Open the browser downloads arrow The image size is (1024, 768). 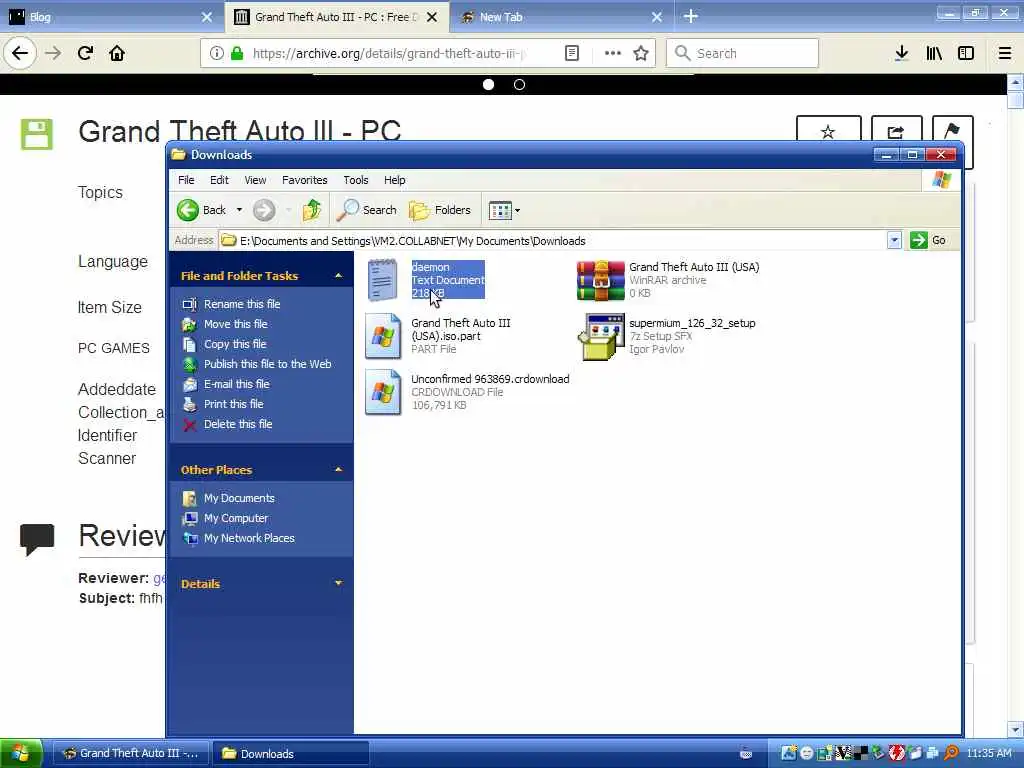pyautogui.click(x=901, y=53)
